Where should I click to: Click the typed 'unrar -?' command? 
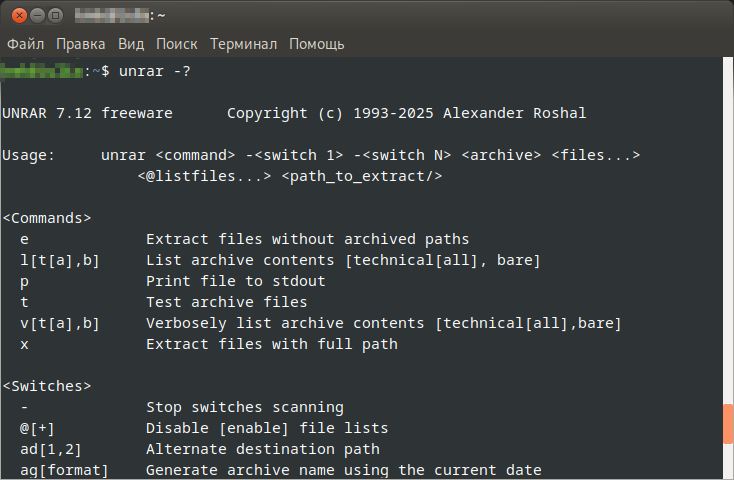point(154,71)
